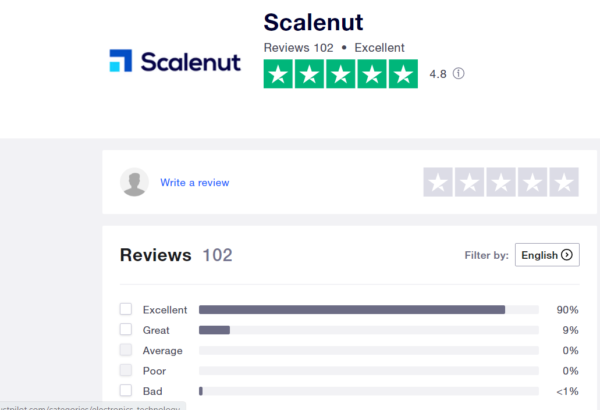
Task: Select the fourth empty rating star
Action: (x=532, y=182)
